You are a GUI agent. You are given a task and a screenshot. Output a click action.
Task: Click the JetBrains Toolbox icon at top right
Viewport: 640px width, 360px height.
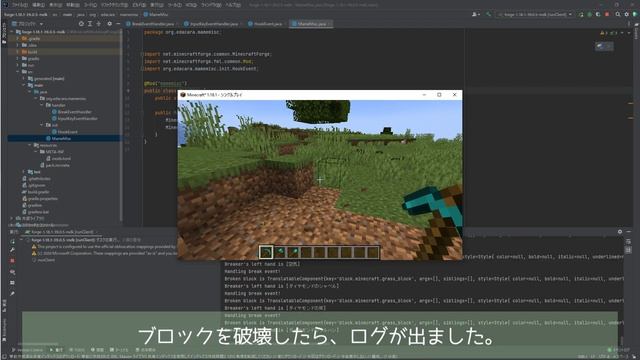635,14
